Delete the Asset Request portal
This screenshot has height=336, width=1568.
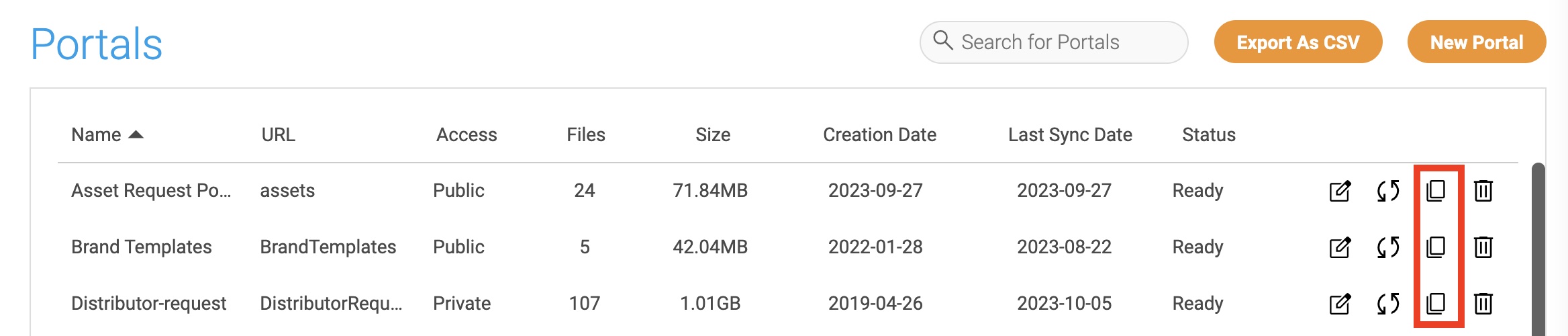coord(1483,191)
